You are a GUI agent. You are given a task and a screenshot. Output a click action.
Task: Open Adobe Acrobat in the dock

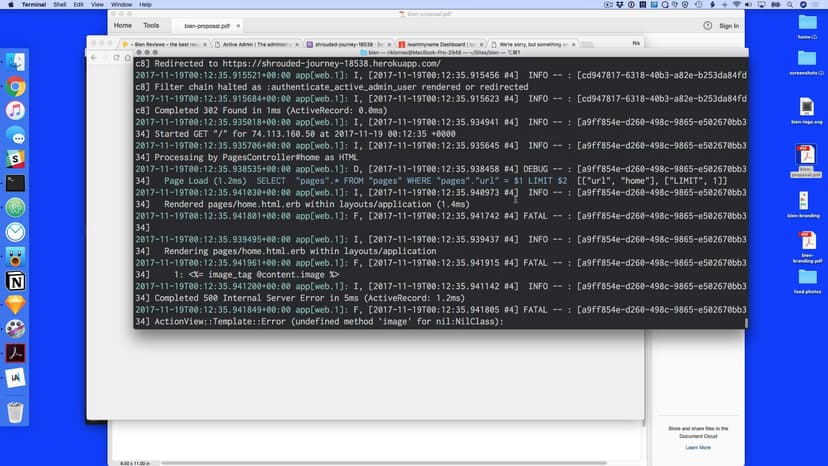click(16, 353)
